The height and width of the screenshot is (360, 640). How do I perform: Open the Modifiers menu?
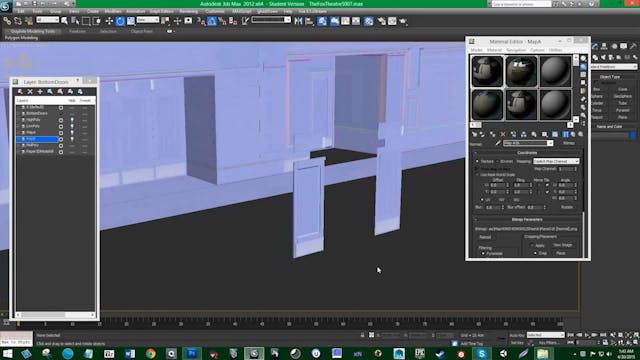coord(113,11)
